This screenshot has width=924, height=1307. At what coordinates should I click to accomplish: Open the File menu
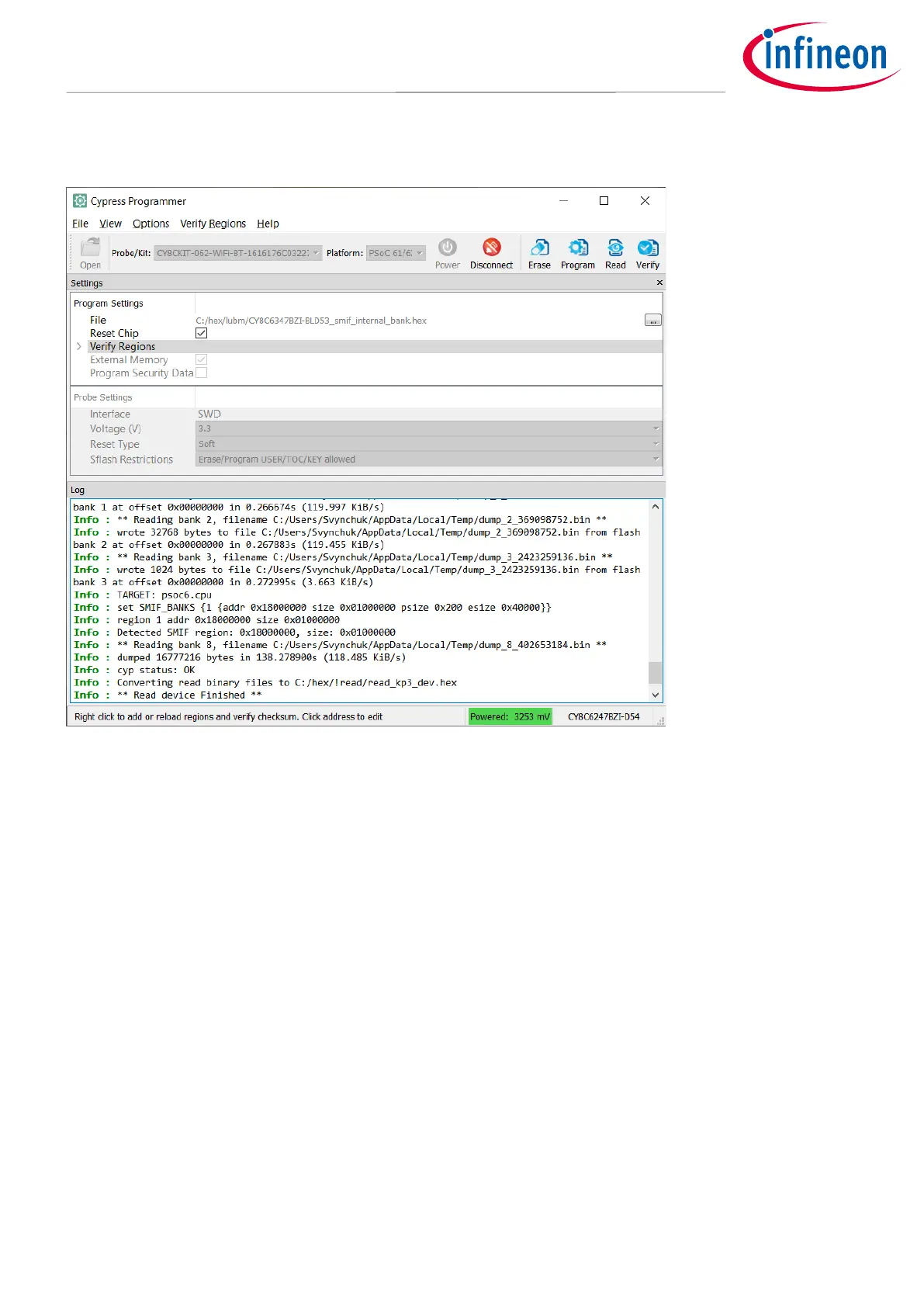(81, 224)
